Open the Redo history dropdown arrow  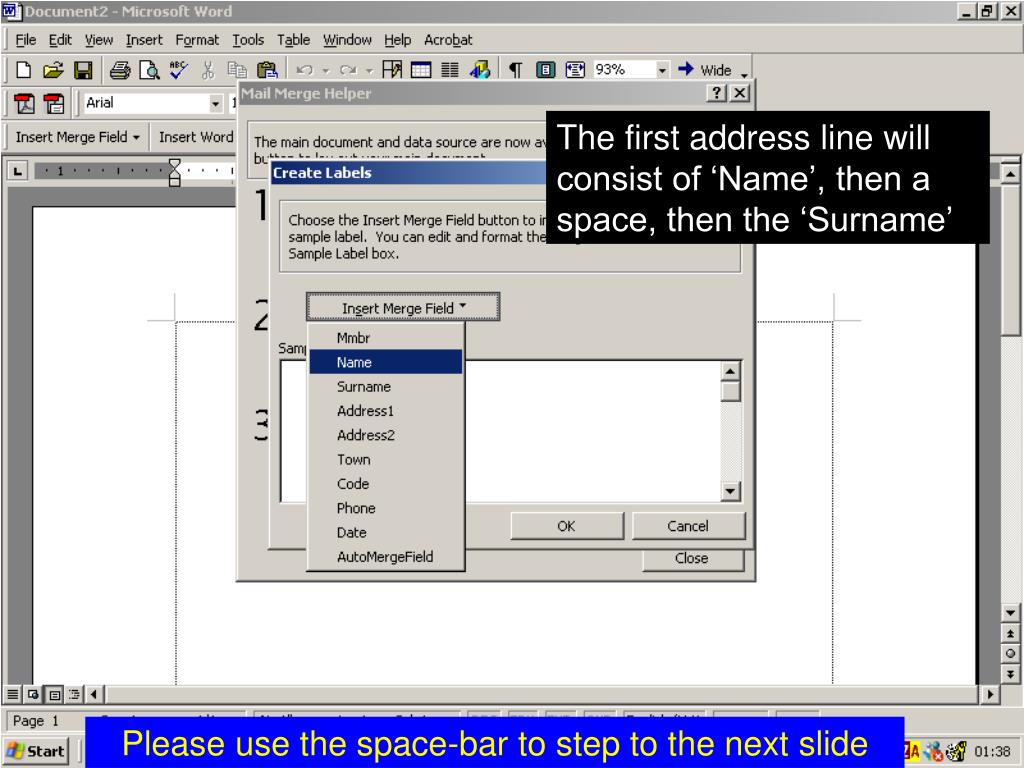[x=369, y=70]
